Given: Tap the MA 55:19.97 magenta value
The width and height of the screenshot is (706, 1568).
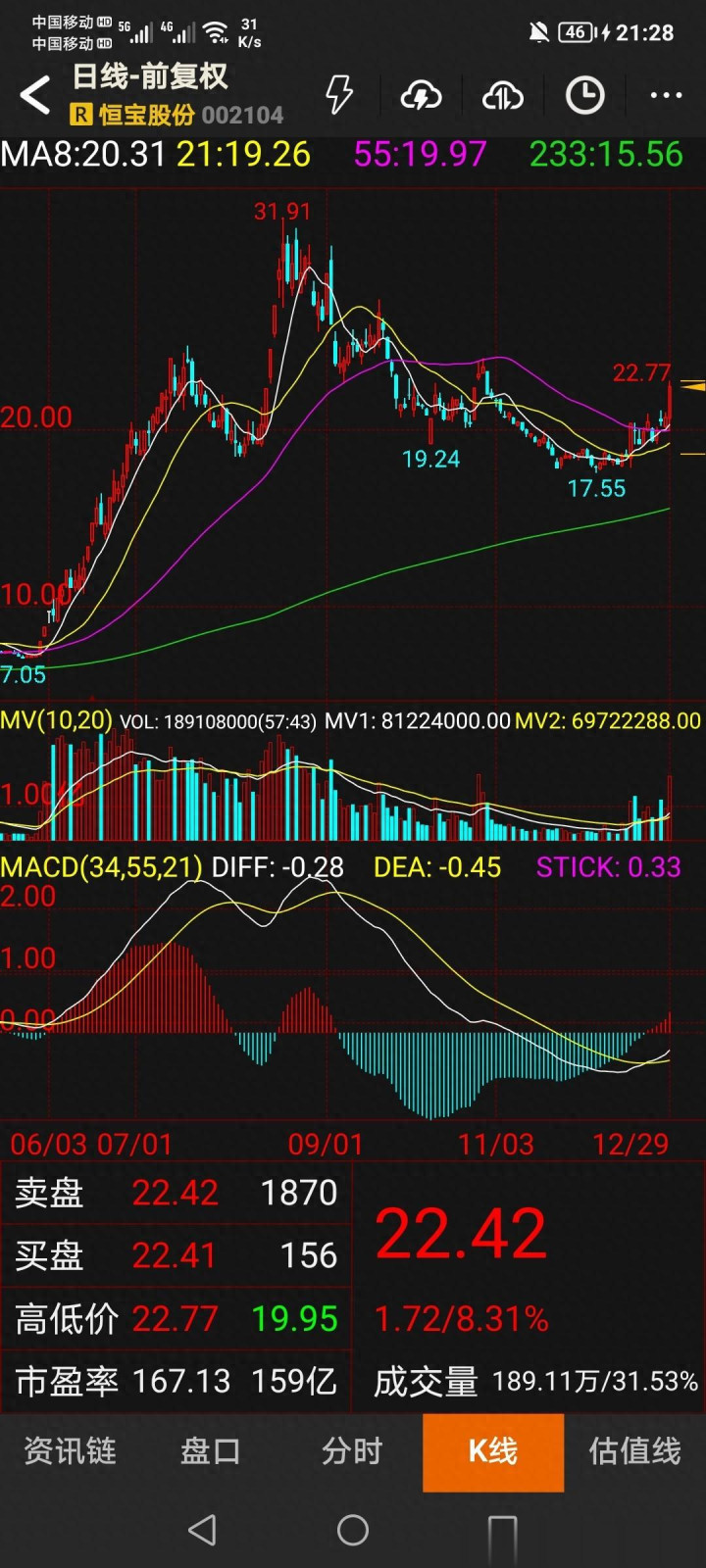Looking at the screenshot, I should pyautogui.click(x=420, y=154).
